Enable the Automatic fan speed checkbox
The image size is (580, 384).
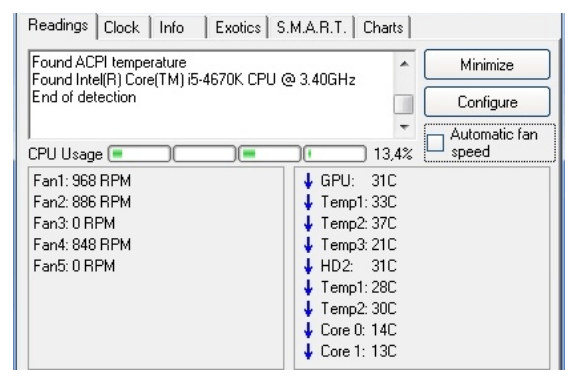coord(435,143)
